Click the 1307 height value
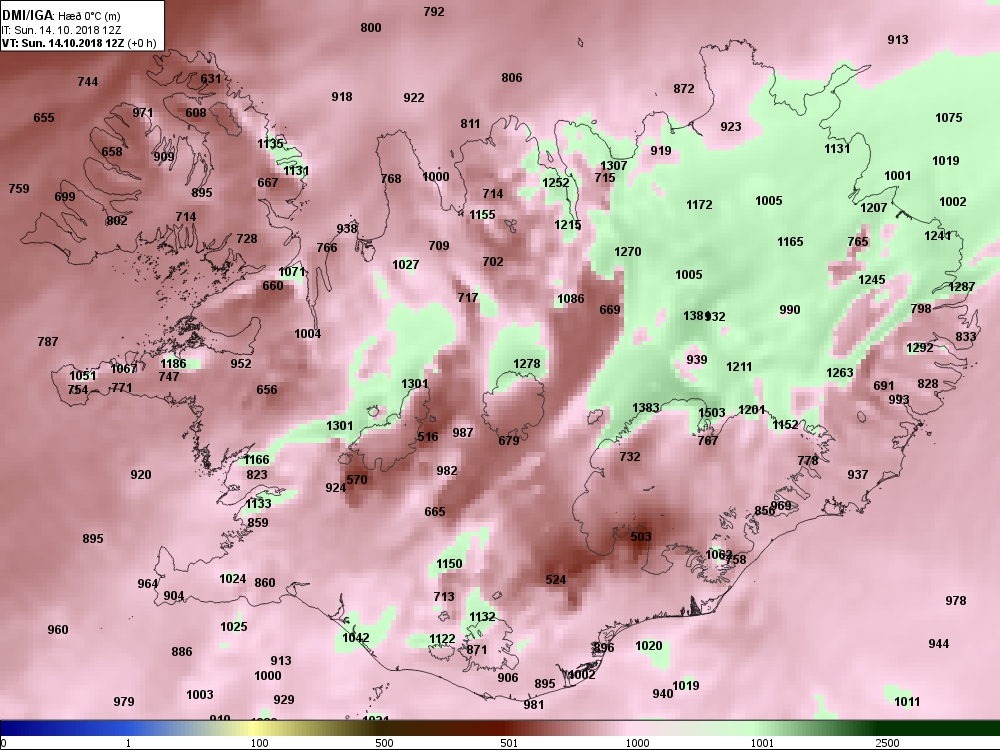The image size is (1000, 750). click(x=614, y=166)
